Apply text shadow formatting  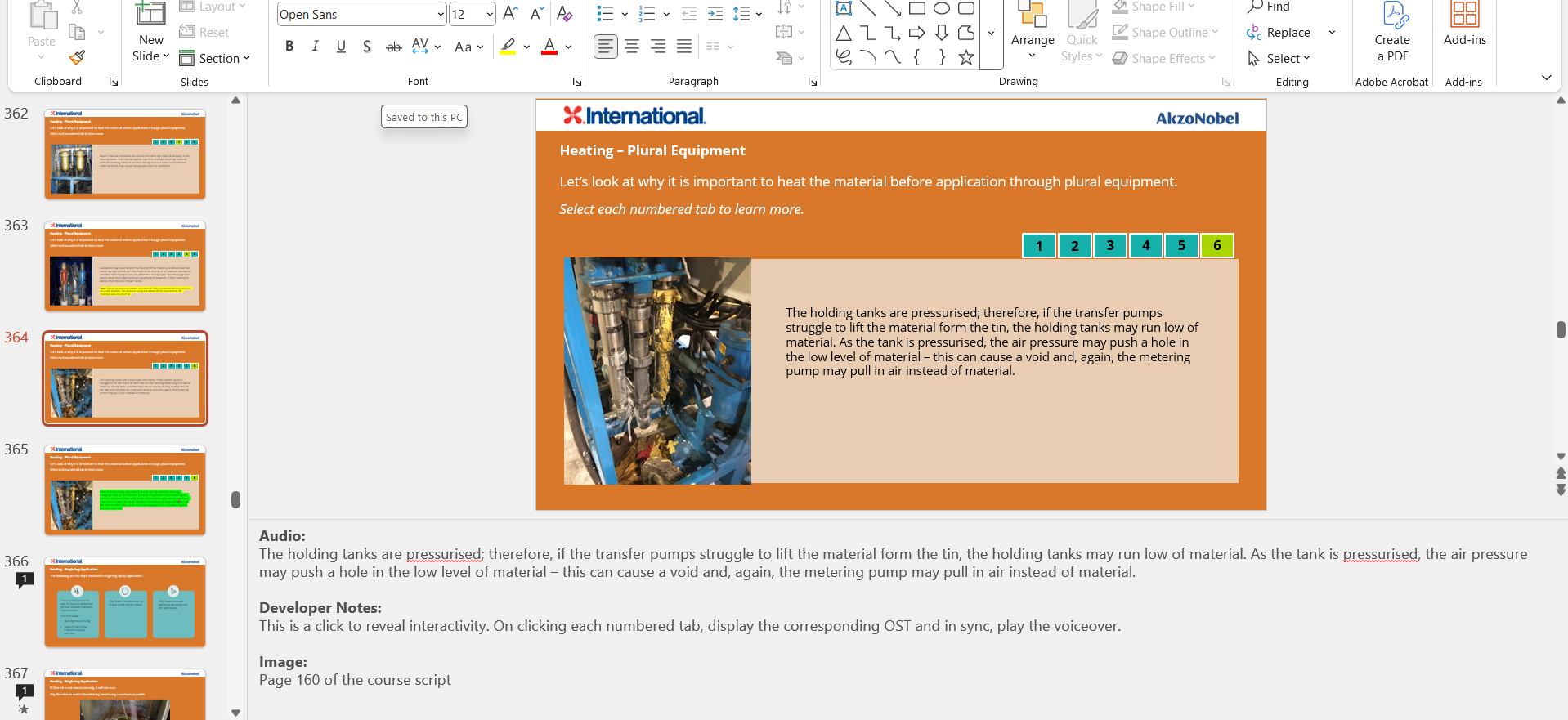coord(367,47)
